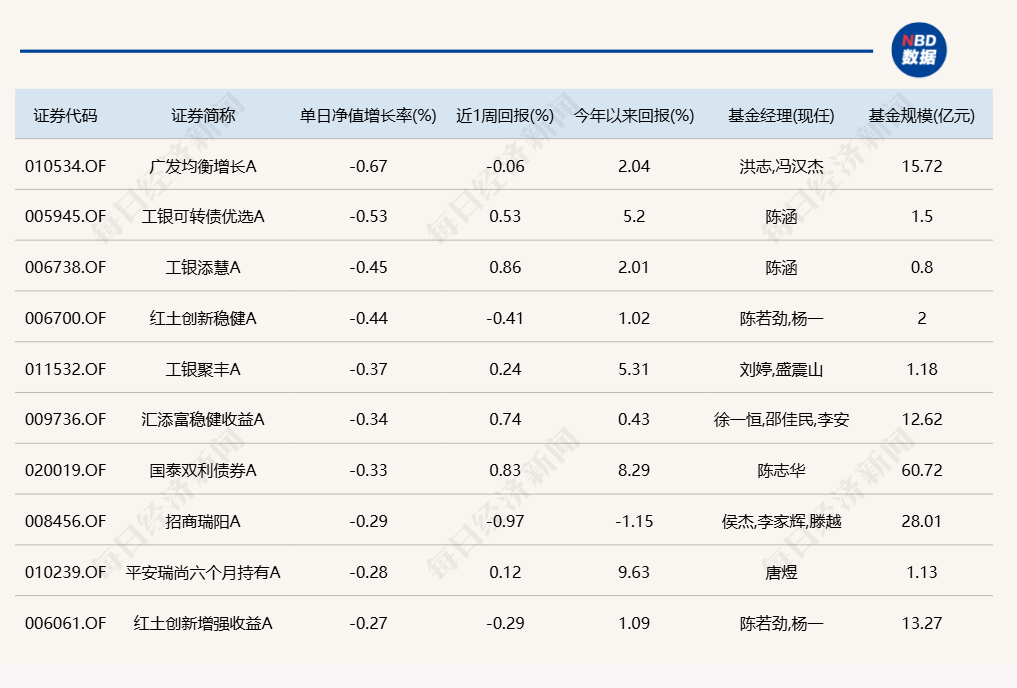This screenshot has height=688, width=1017.
Task: Click daily growth value -0.44
Action: (368, 318)
